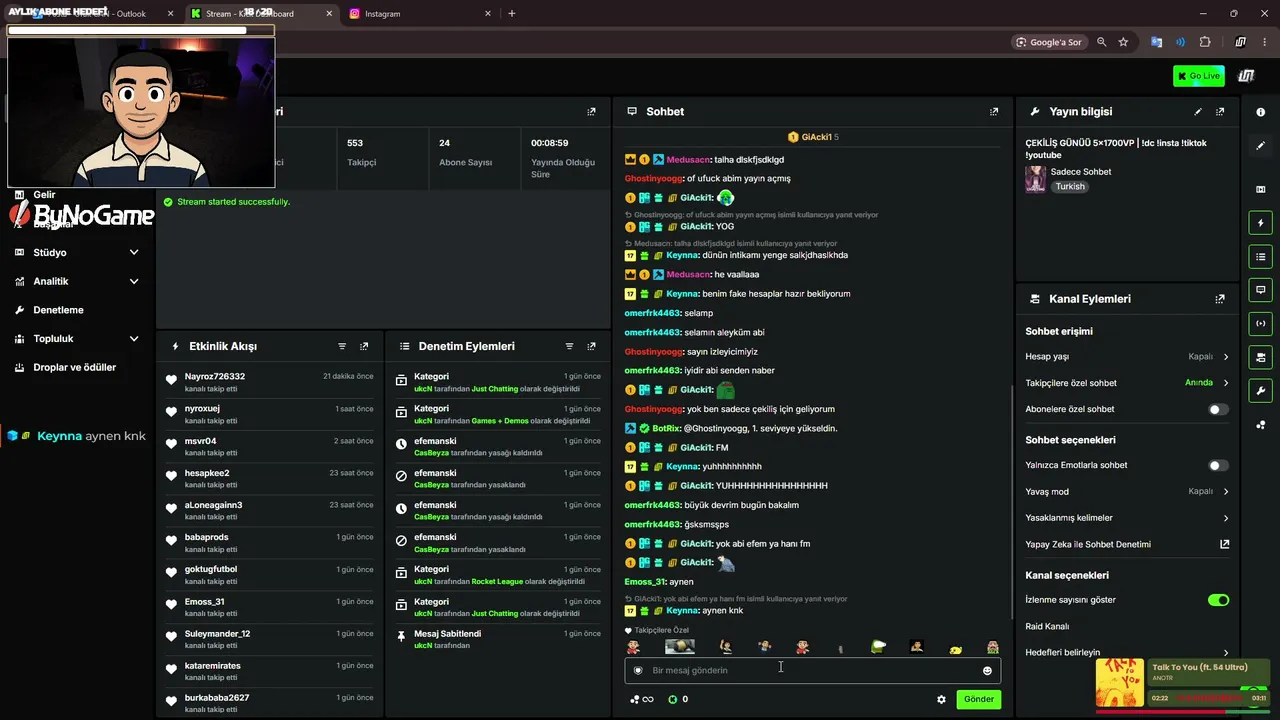Image resolution: width=1280 pixels, height=720 pixels.
Task: Open Droplar ve ödüller in sidebar
Action: click(x=77, y=367)
